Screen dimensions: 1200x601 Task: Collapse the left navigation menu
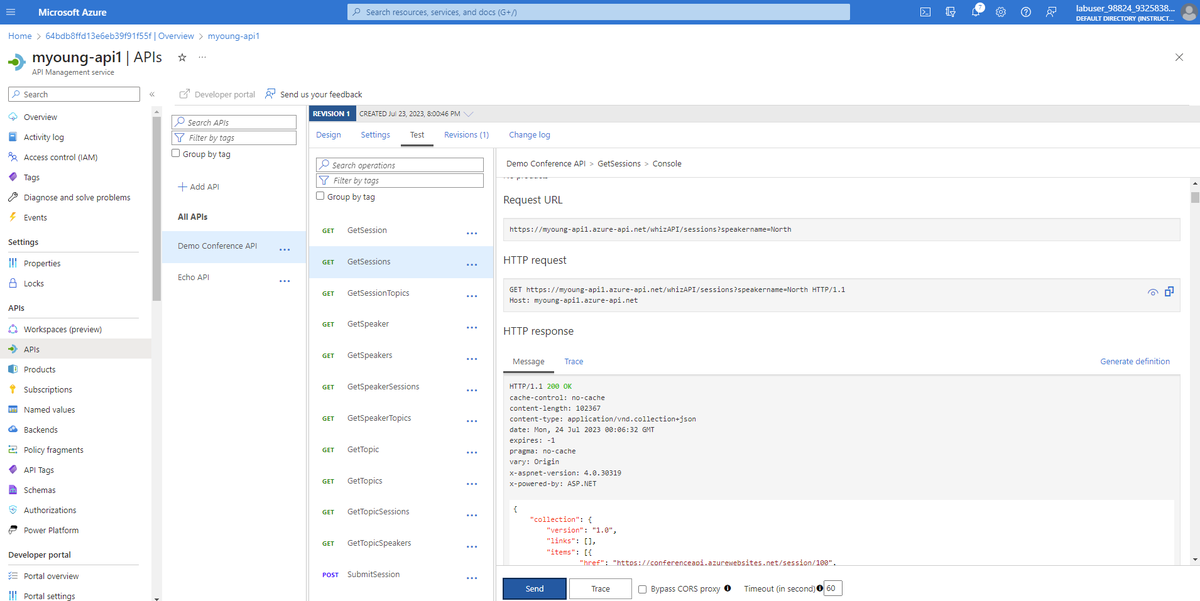152,94
